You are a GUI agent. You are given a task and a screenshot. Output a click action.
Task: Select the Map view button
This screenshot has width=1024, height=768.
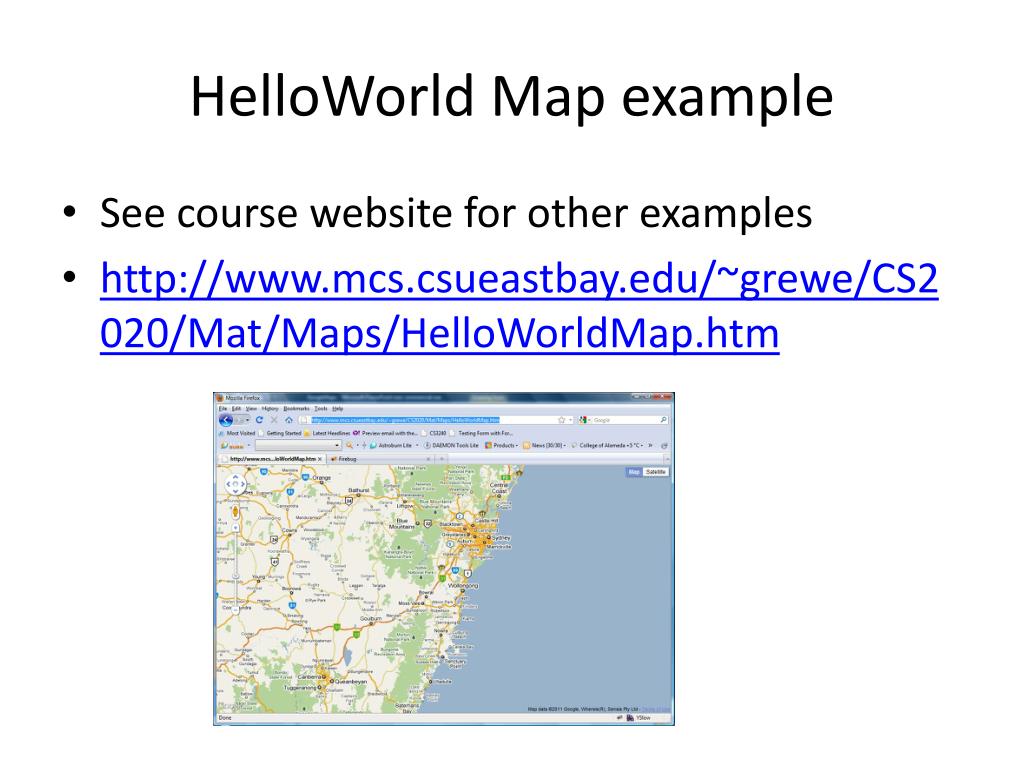coord(633,472)
